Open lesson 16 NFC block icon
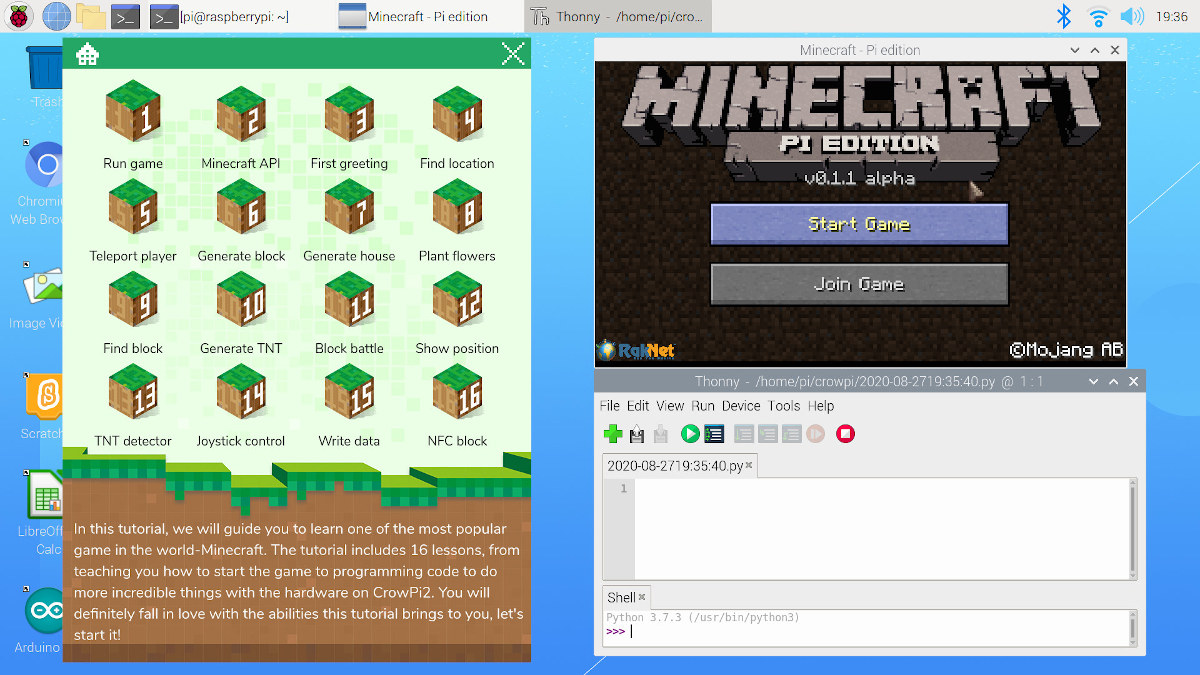Screen dimensions: 1200x675 [457, 393]
